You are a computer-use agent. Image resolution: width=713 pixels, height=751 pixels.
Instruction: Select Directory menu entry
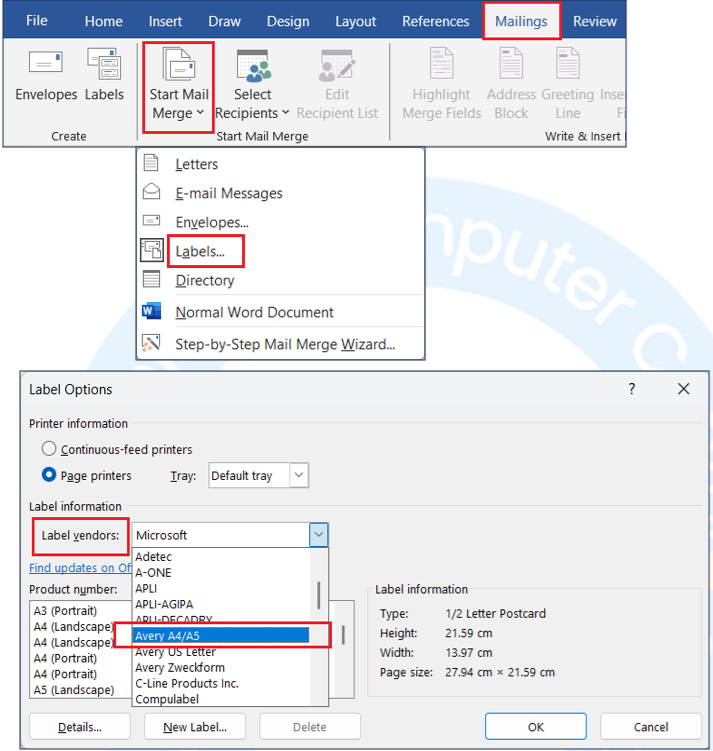point(281,280)
